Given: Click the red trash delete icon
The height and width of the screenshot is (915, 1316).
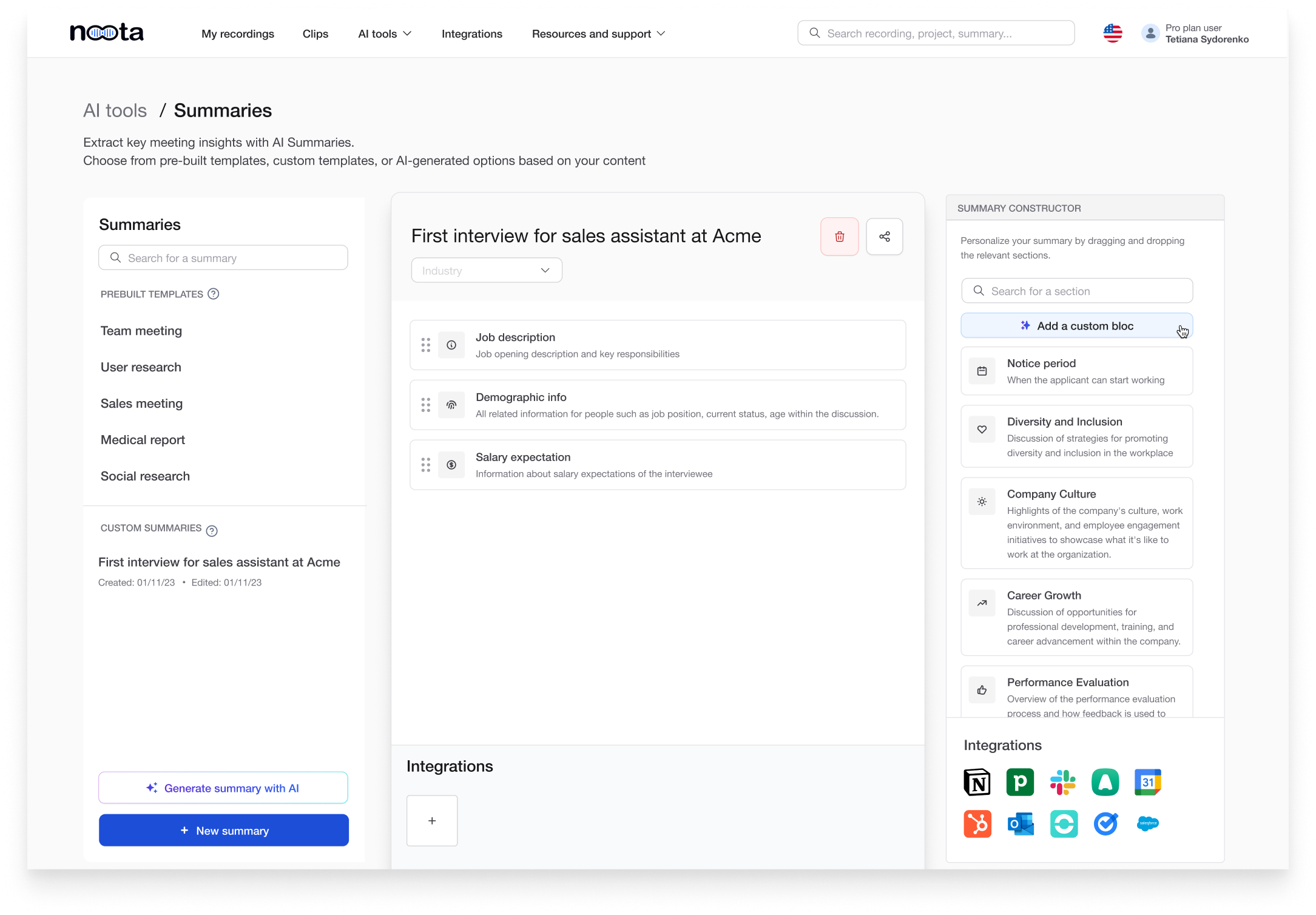Looking at the screenshot, I should coord(839,237).
